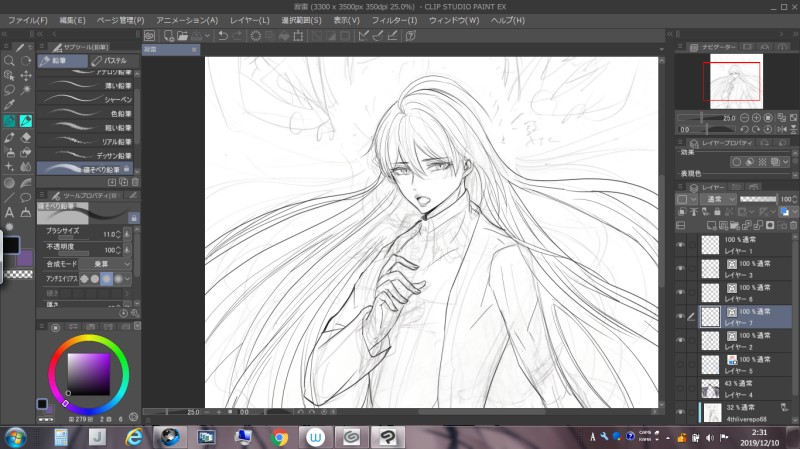Open 合成モード 乗算 dropdown

[106, 264]
